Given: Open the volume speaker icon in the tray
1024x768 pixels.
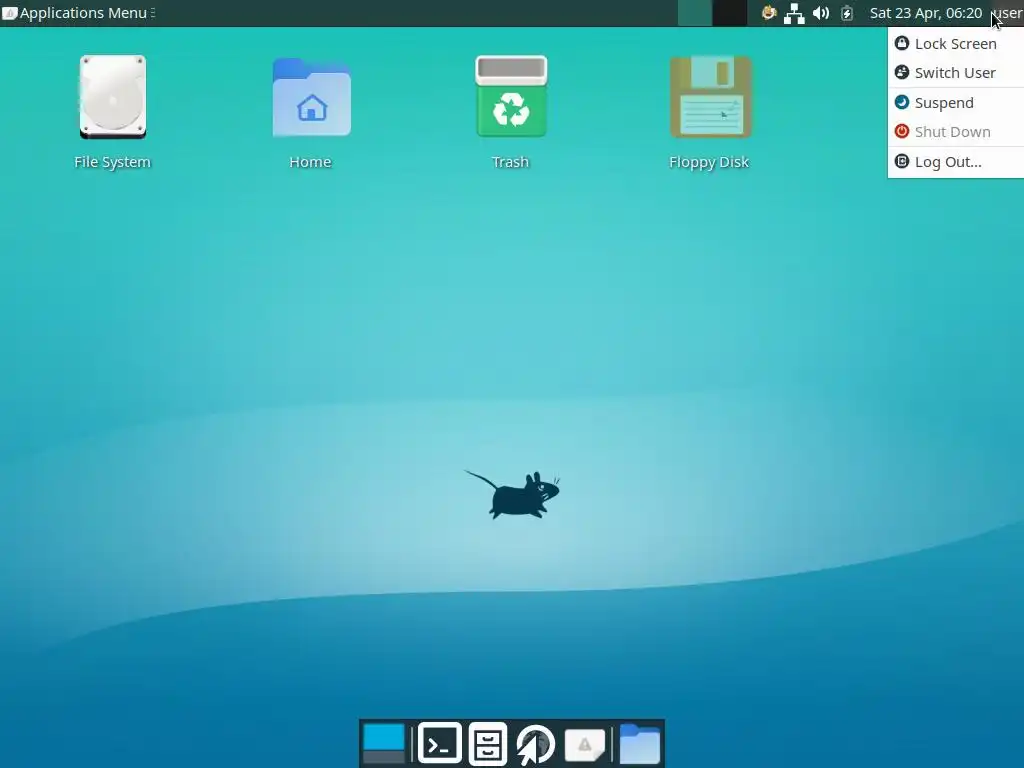Looking at the screenshot, I should (x=821, y=13).
